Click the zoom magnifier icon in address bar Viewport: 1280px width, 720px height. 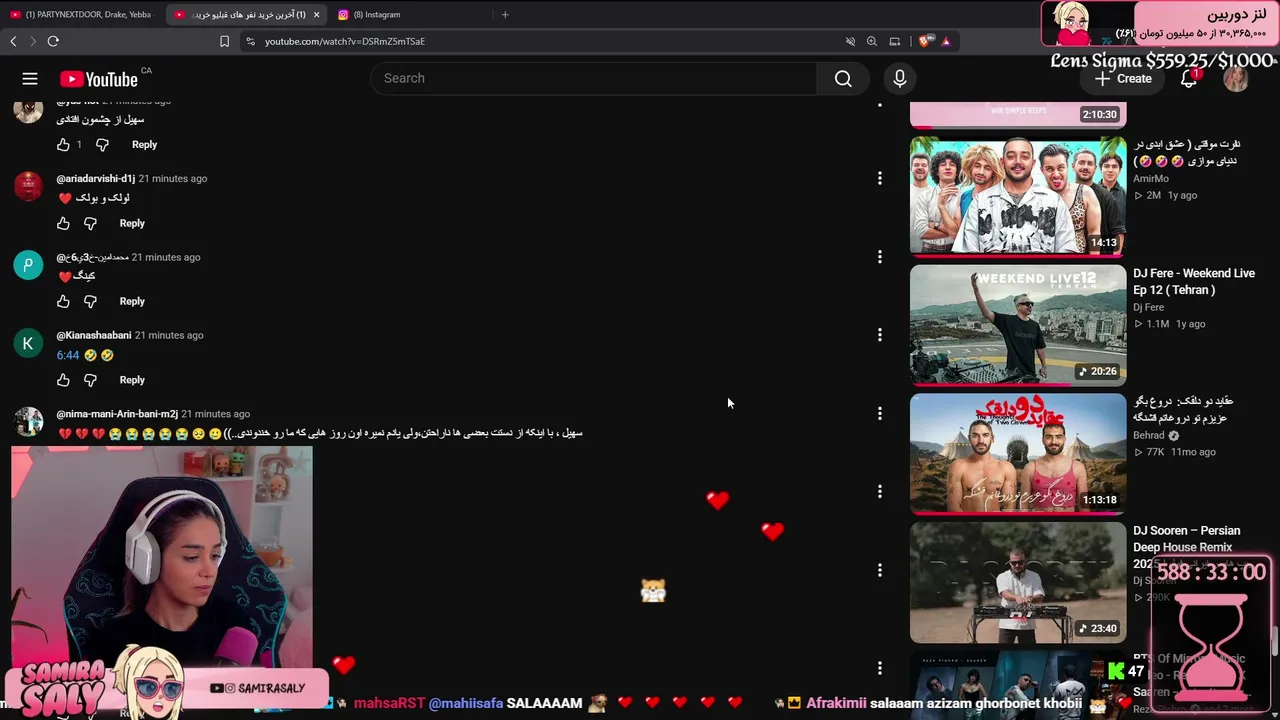click(x=872, y=41)
